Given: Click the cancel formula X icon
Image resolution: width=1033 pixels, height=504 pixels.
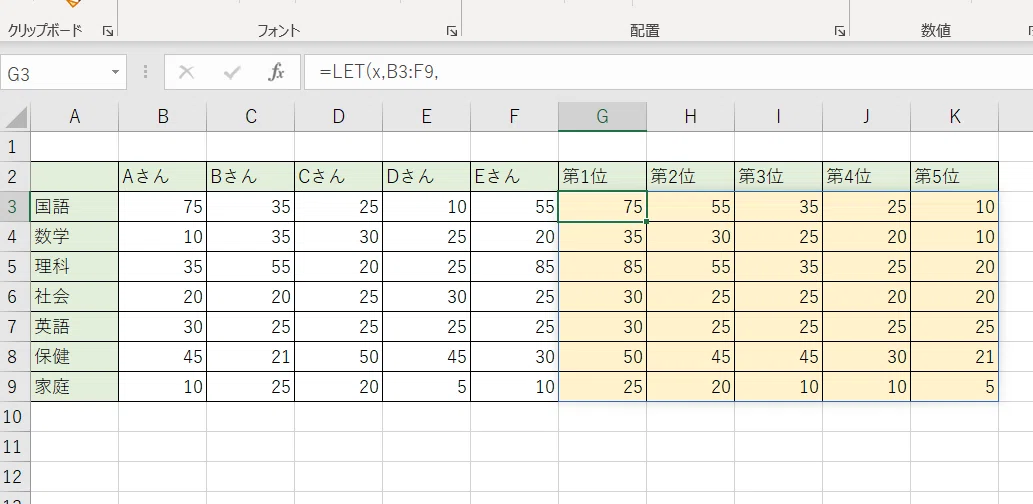Looking at the screenshot, I should pos(186,72).
